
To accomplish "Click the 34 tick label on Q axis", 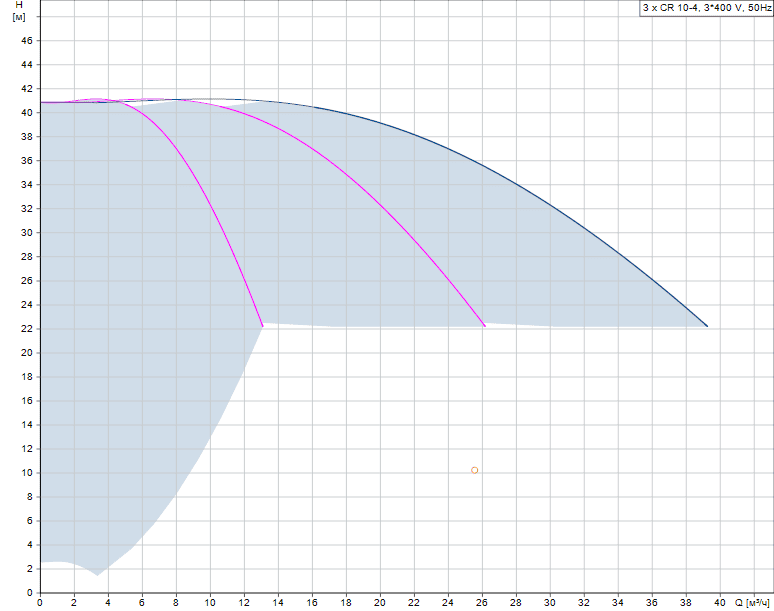I will (x=618, y=603).
